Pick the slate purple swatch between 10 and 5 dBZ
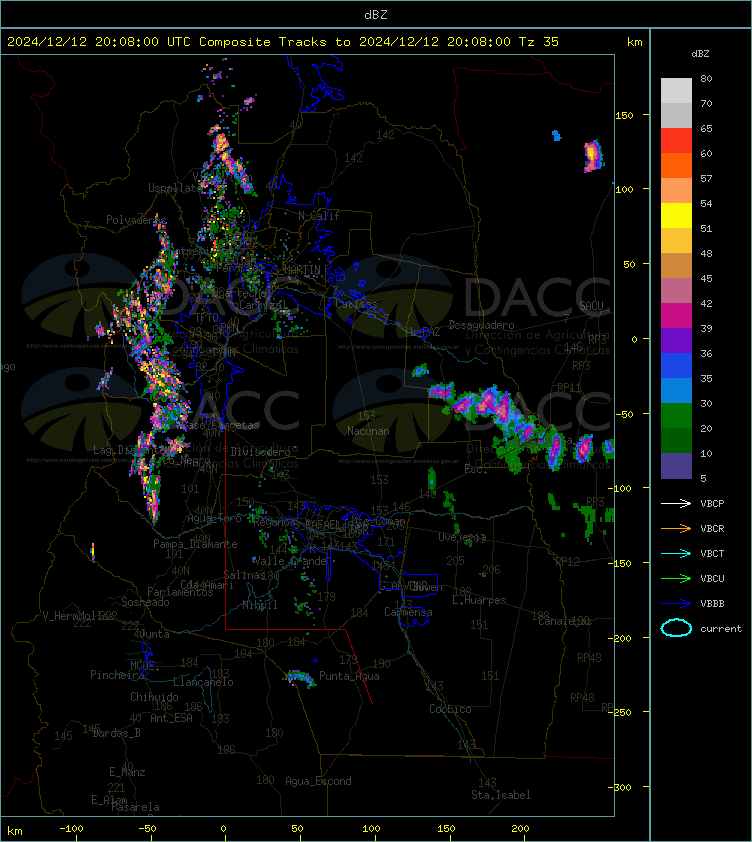This screenshot has height=842, width=752. (x=676, y=466)
